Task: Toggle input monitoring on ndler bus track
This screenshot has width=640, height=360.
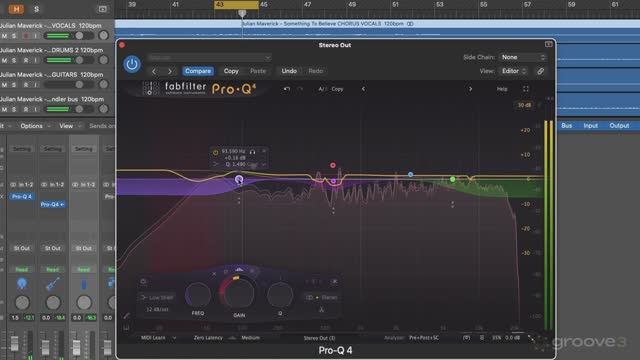Action: pos(35,109)
